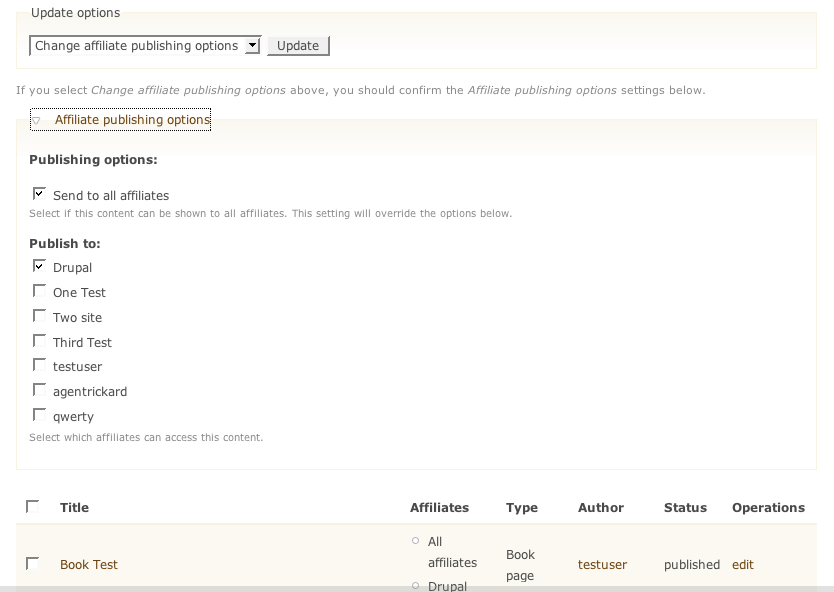The width and height of the screenshot is (834, 592).
Task: Tick the Third Test checkbox
Action: [40, 341]
